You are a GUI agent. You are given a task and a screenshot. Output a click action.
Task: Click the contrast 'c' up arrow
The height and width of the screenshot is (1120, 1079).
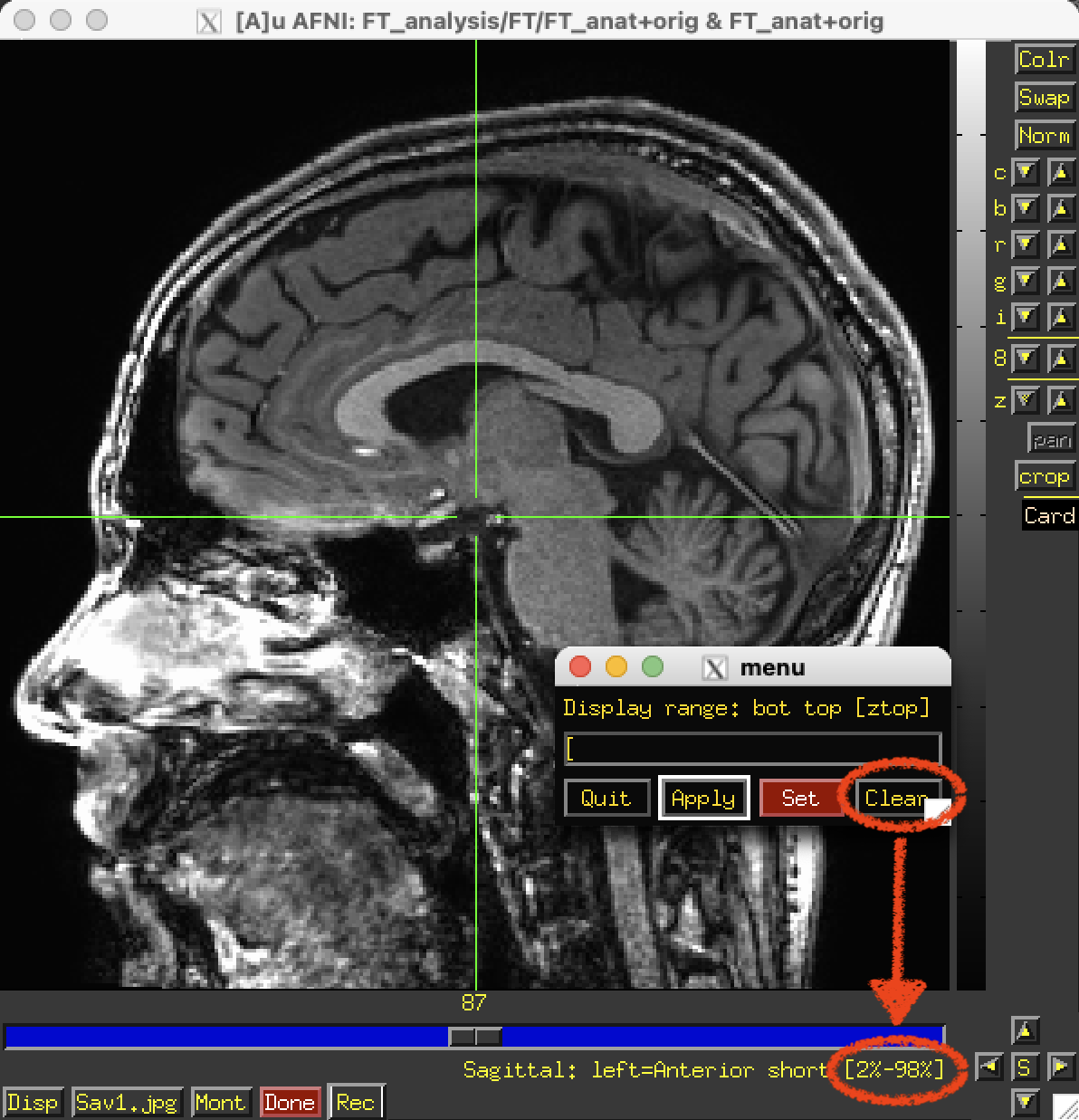(1061, 172)
